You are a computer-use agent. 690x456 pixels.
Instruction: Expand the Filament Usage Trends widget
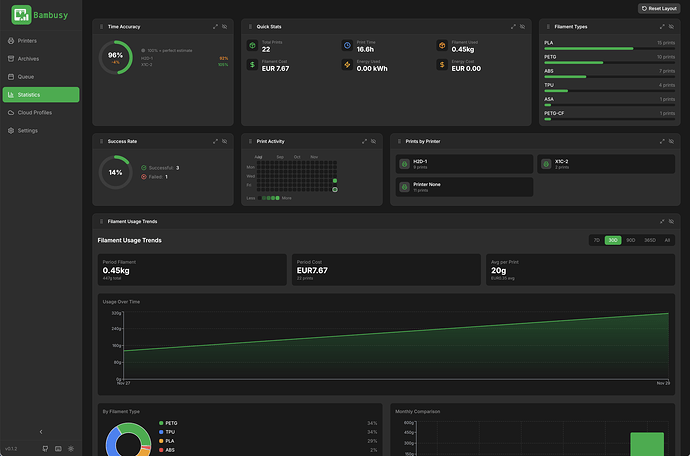(x=662, y=221)
